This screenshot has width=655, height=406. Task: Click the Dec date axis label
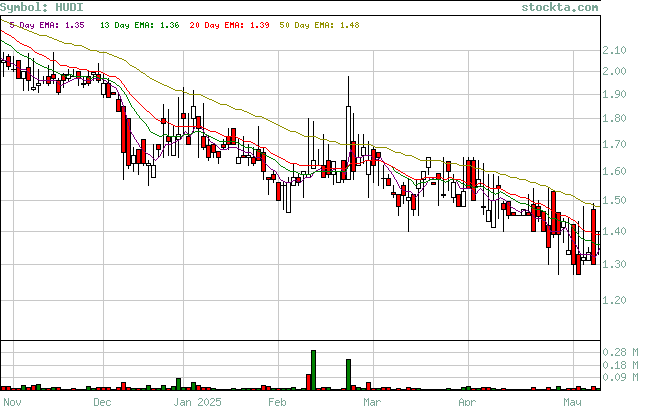click(102, 402)
